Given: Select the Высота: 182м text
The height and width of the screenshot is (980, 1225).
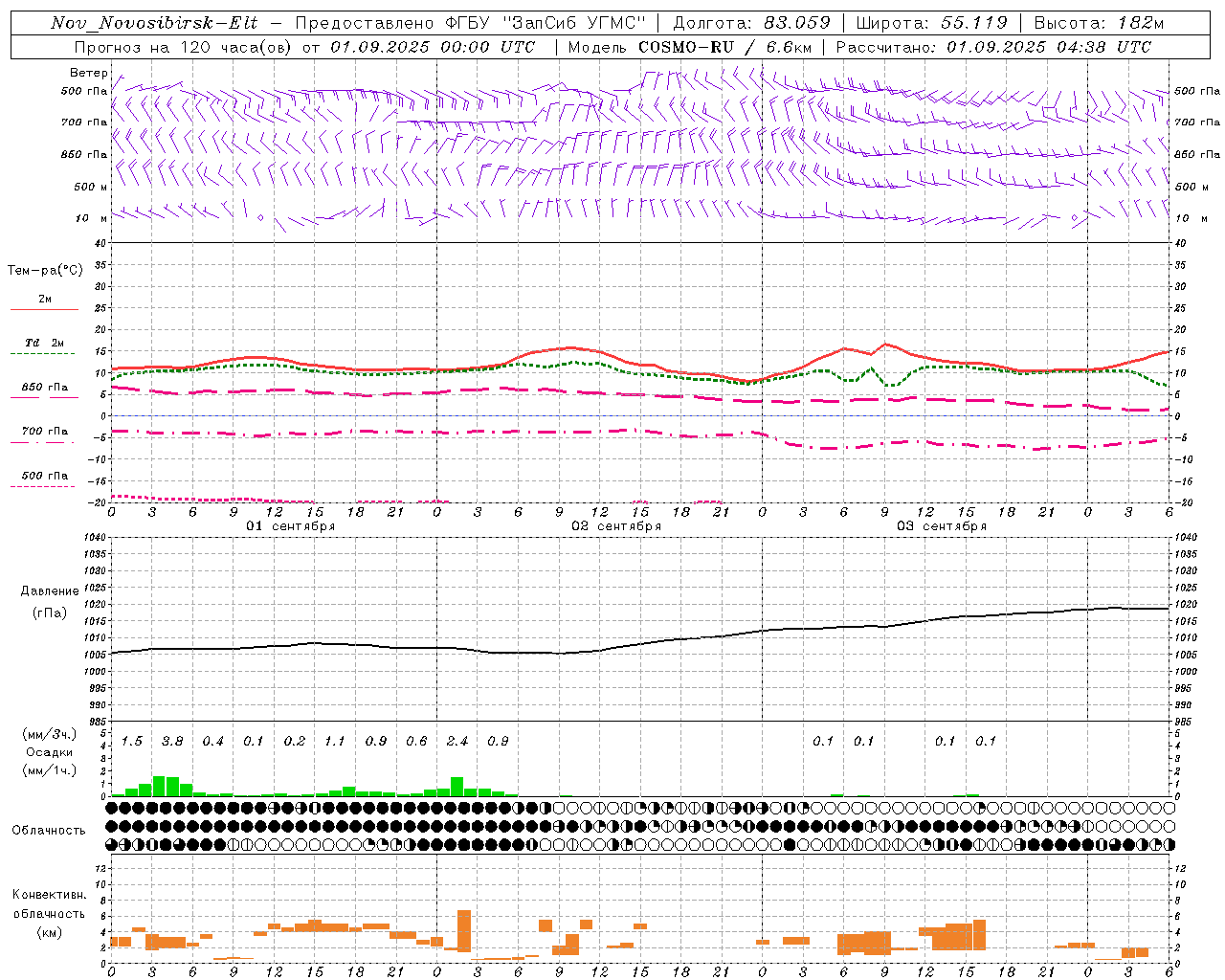Looking at the screenshot, I should [1099, 23].
